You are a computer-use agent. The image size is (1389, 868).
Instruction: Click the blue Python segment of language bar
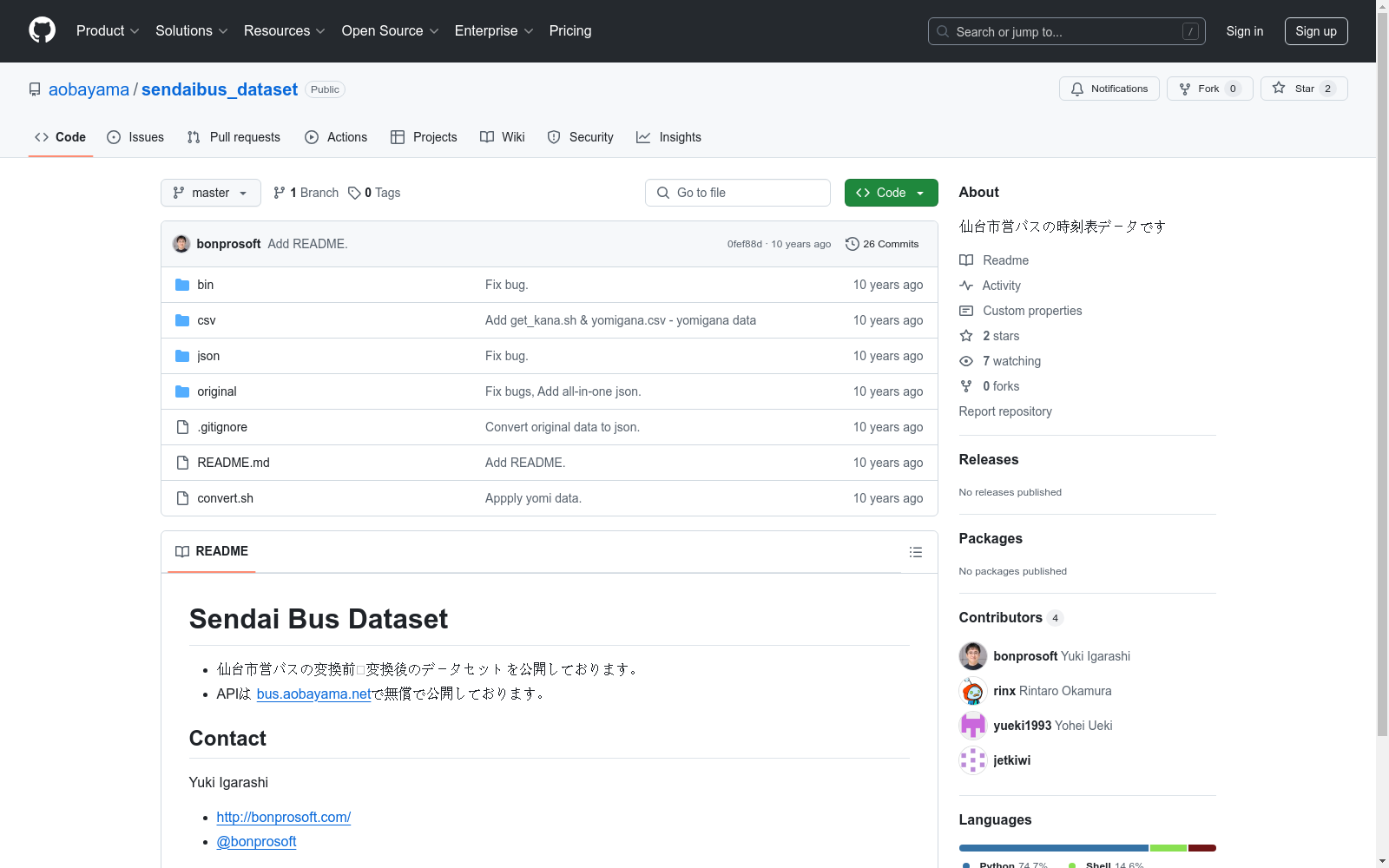pyautogui.click(x=1053, y=848)
